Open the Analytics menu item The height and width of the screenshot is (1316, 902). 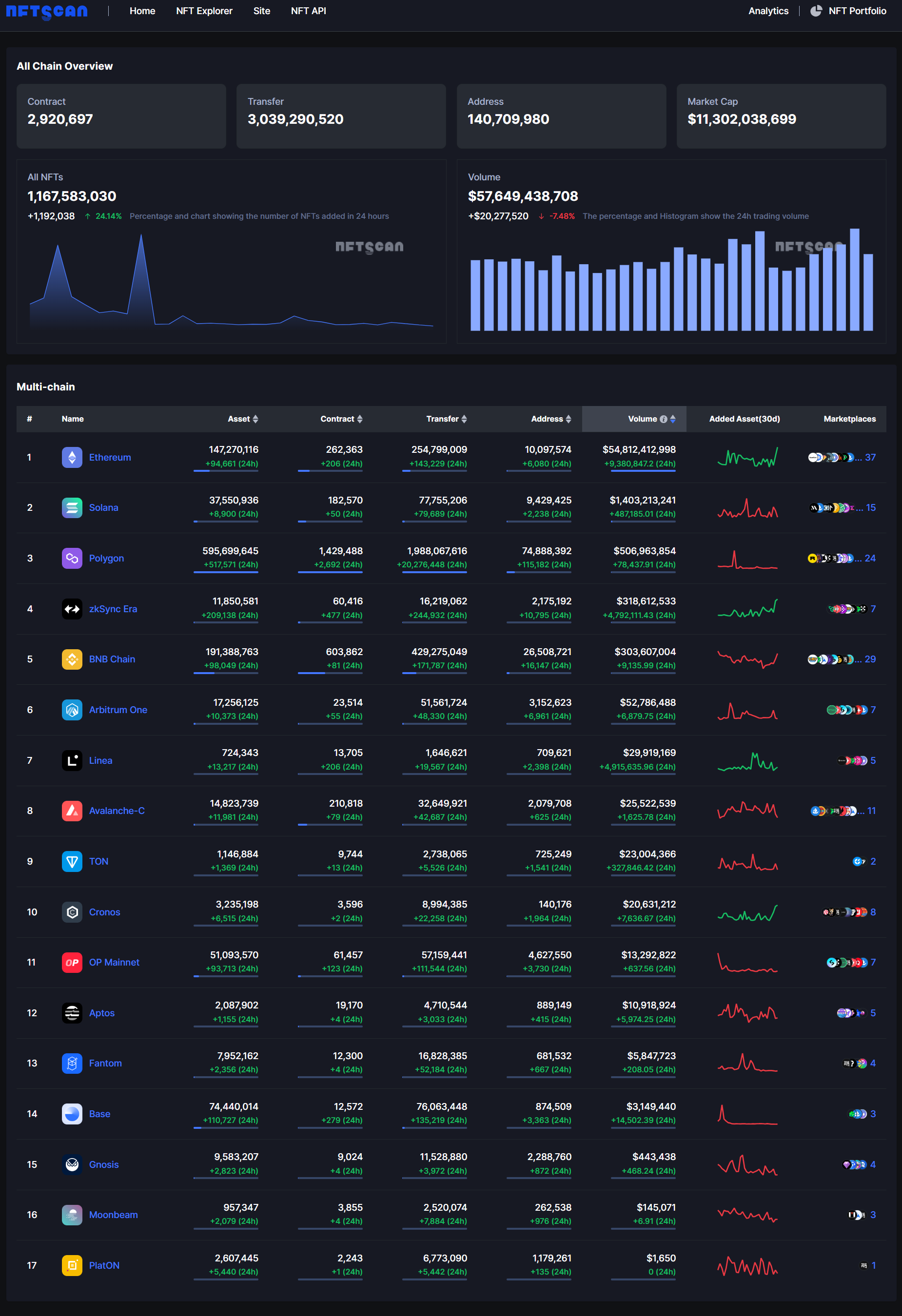768,11
